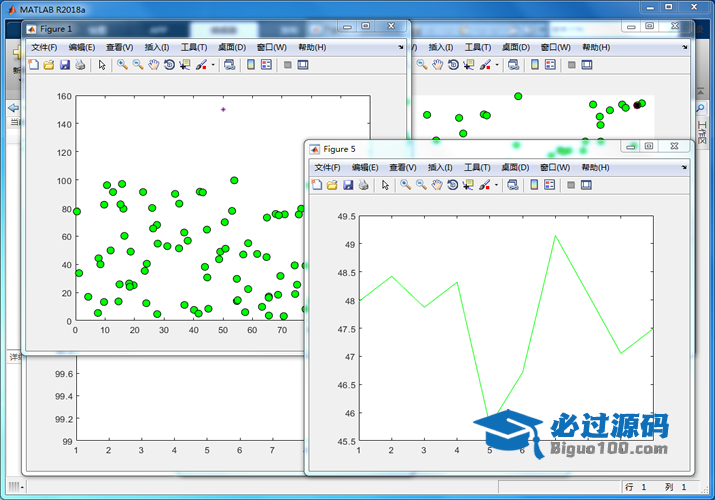Click New Figure icon in Figure 1 toolbar
The height and width of the screenshot is (500, 715).
tap(34, 65)
